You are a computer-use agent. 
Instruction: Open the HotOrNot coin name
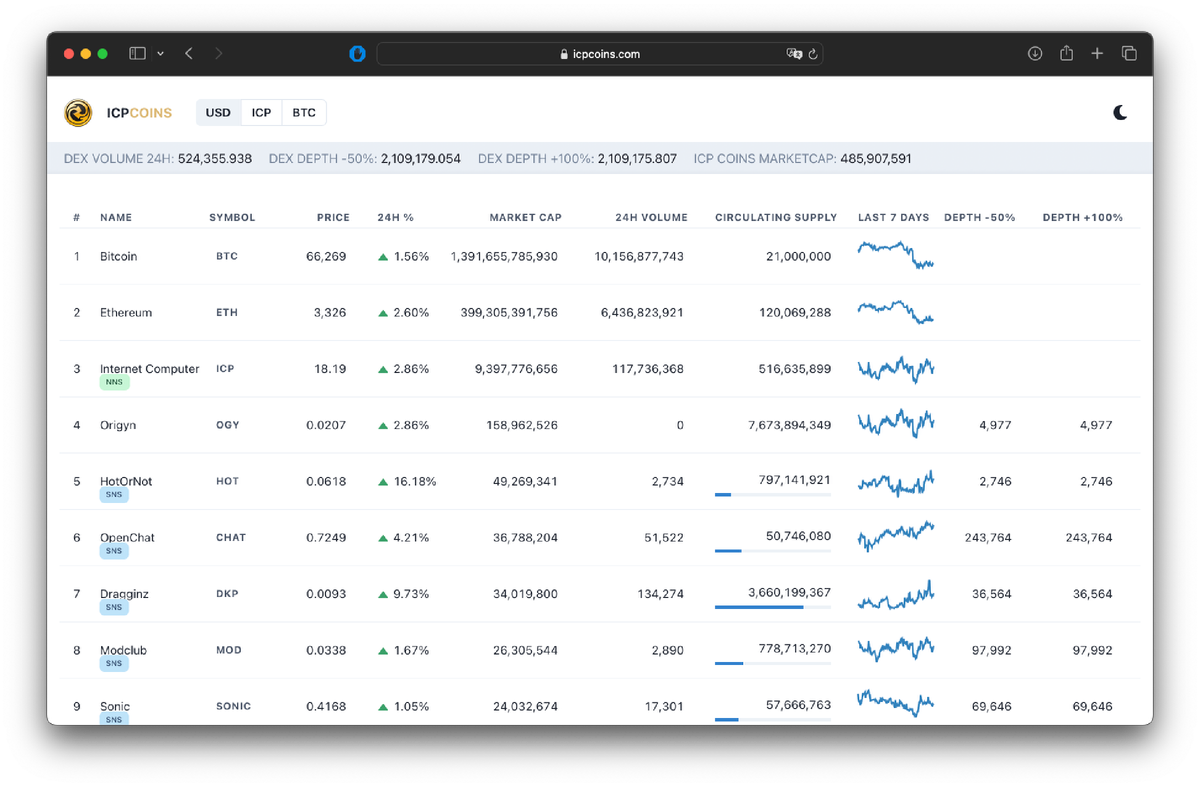click(x=126, y=481)
